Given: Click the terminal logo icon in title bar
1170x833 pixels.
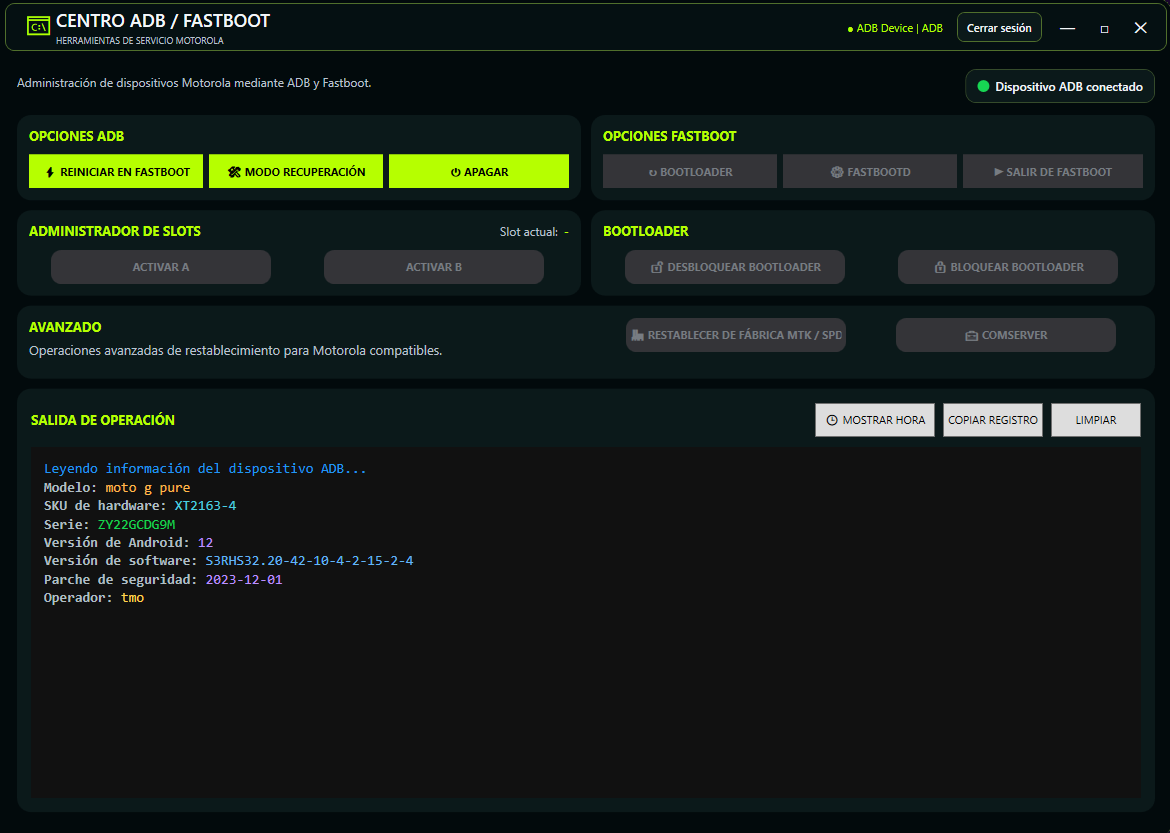Looking at the screenshot, I should tap(38, 26).
